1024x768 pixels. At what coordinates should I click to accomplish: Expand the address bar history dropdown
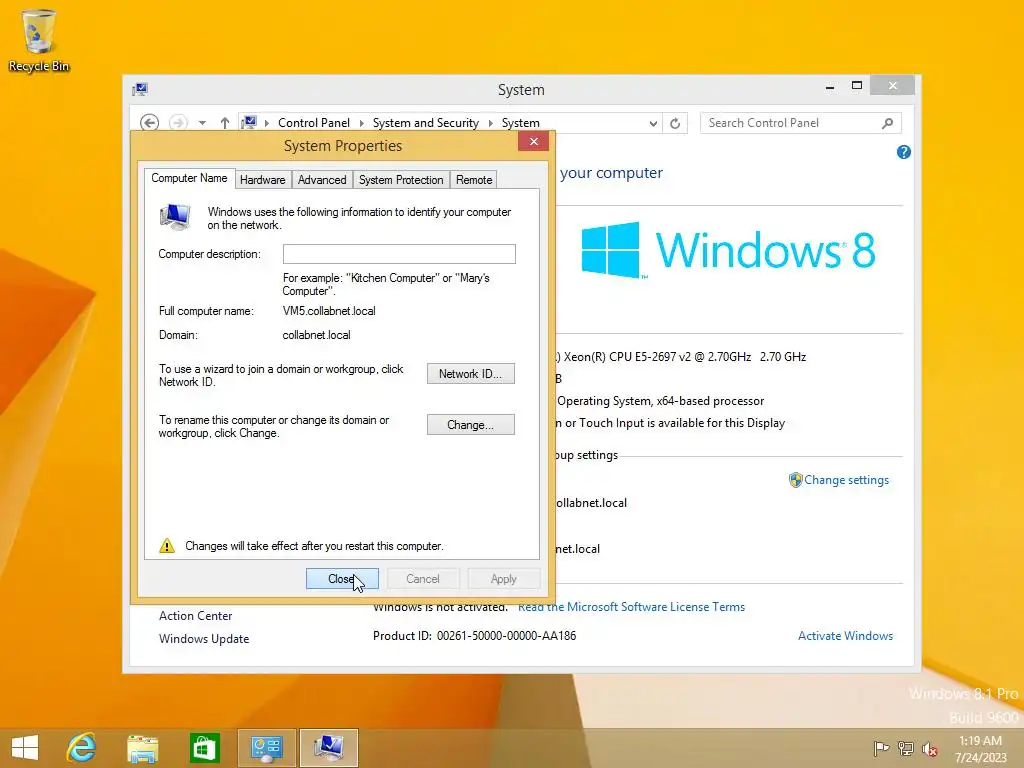click(652, 123)
